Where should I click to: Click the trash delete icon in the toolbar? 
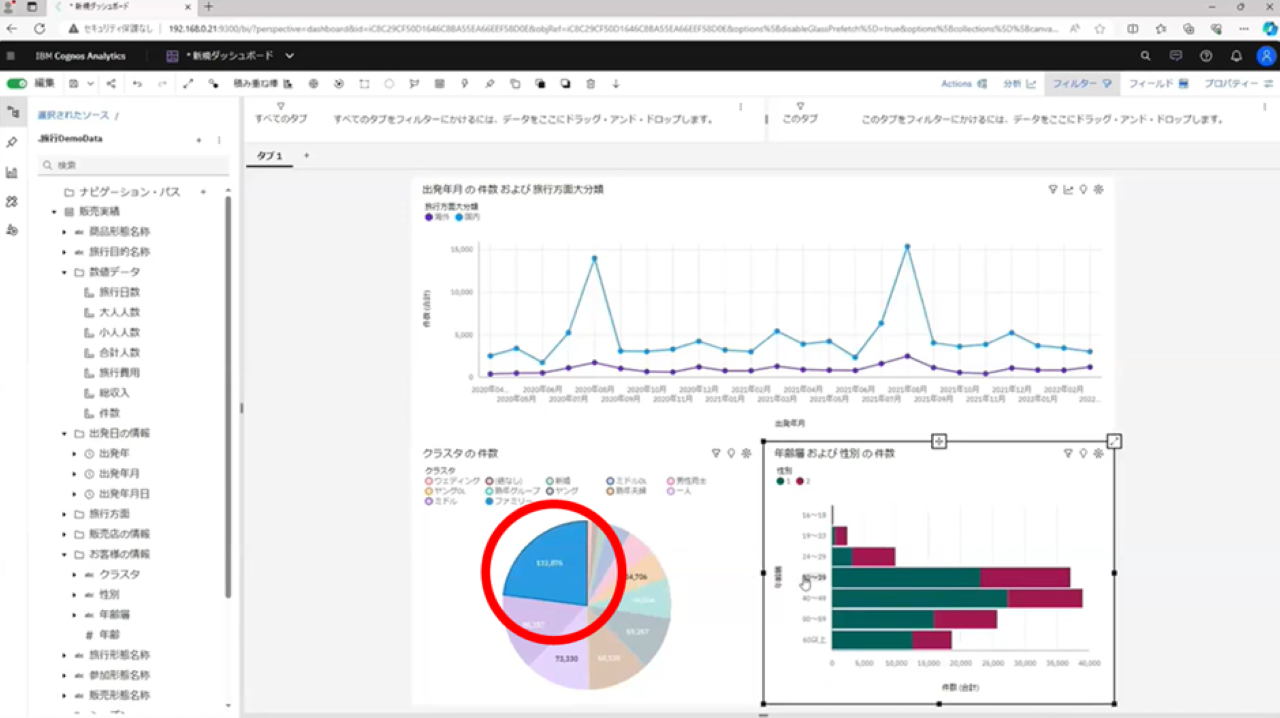pos(591,84)
